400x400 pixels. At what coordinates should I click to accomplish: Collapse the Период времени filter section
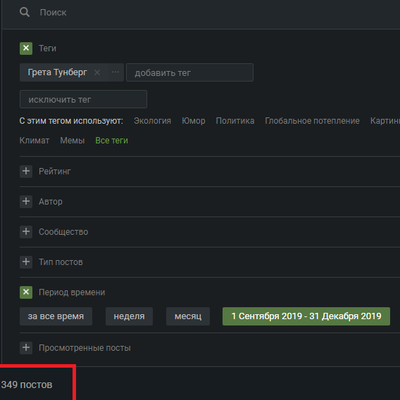pyautogui.click(x=26, y=292)
